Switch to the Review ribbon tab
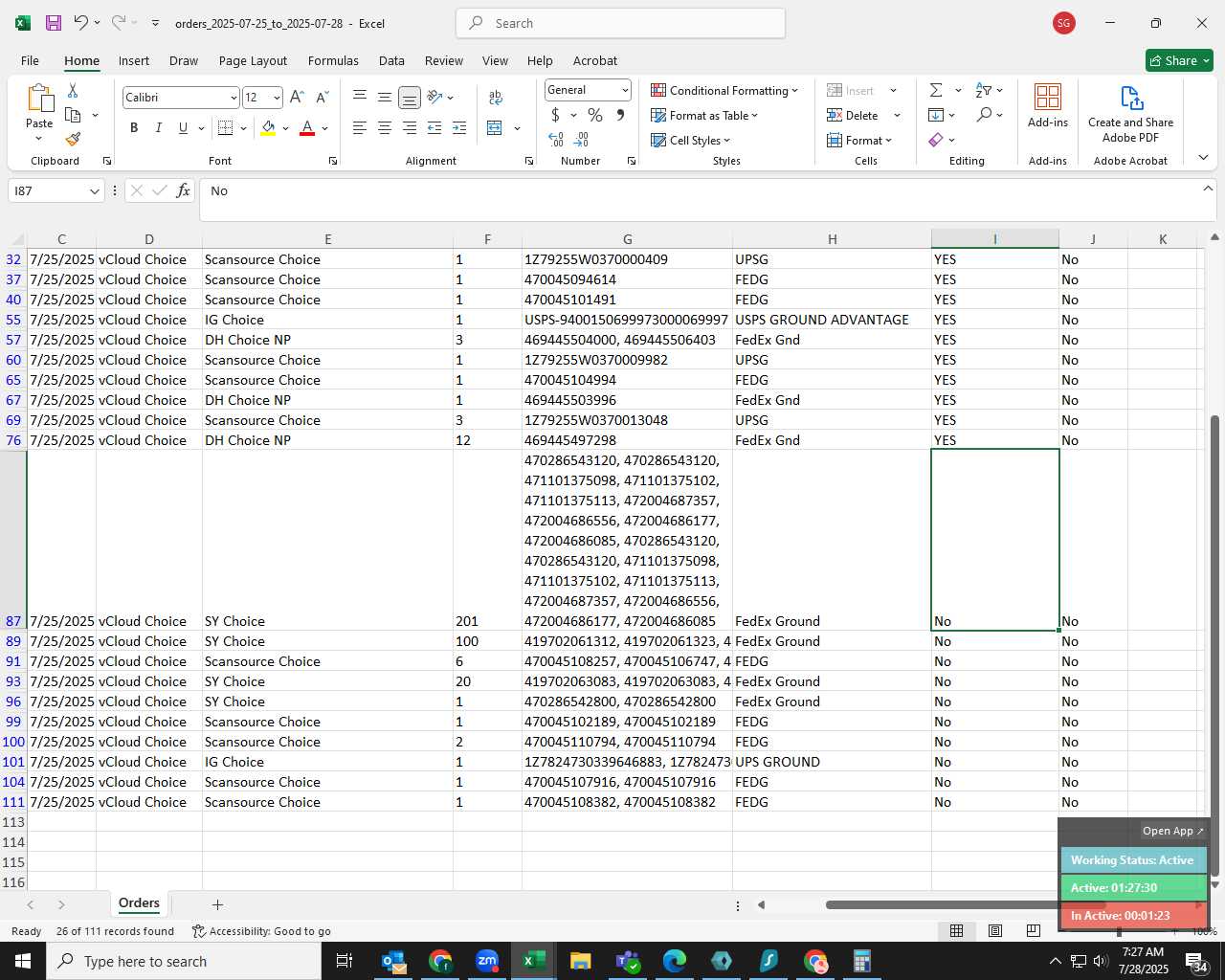This screenshot has height=980, width=1225. [x=444, y=60]
